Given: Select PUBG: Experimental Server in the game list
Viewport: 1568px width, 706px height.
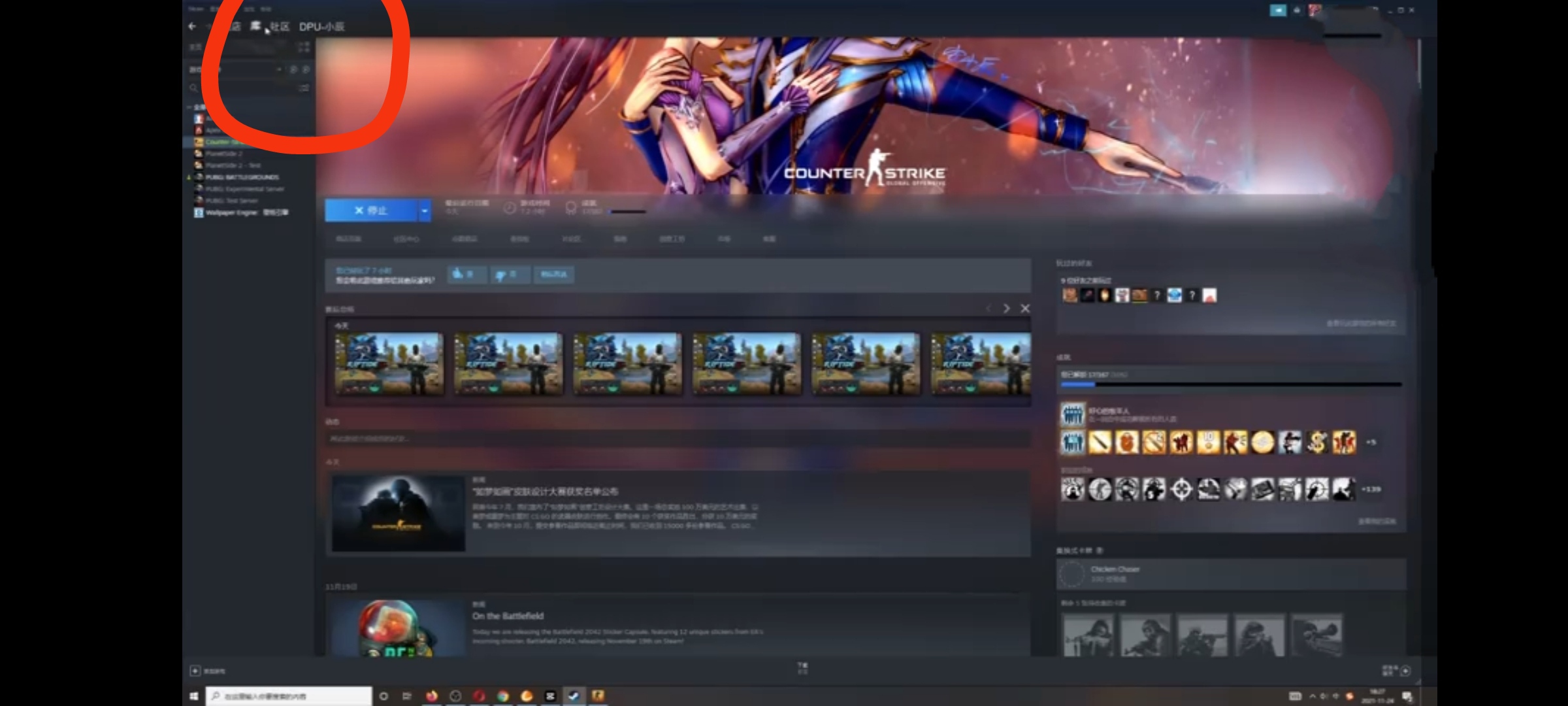Looking at the screenshot, I should [x=244, y=189].
